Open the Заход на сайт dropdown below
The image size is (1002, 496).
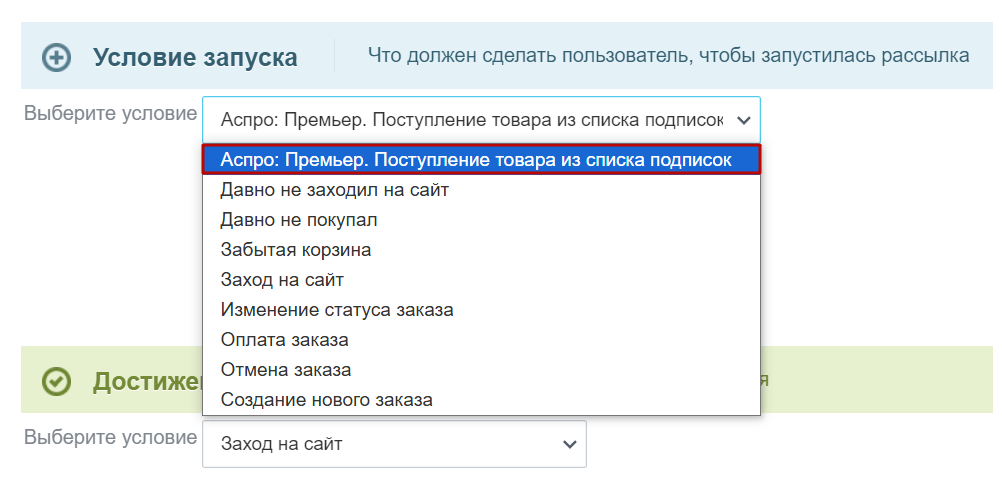coord(394,444)
